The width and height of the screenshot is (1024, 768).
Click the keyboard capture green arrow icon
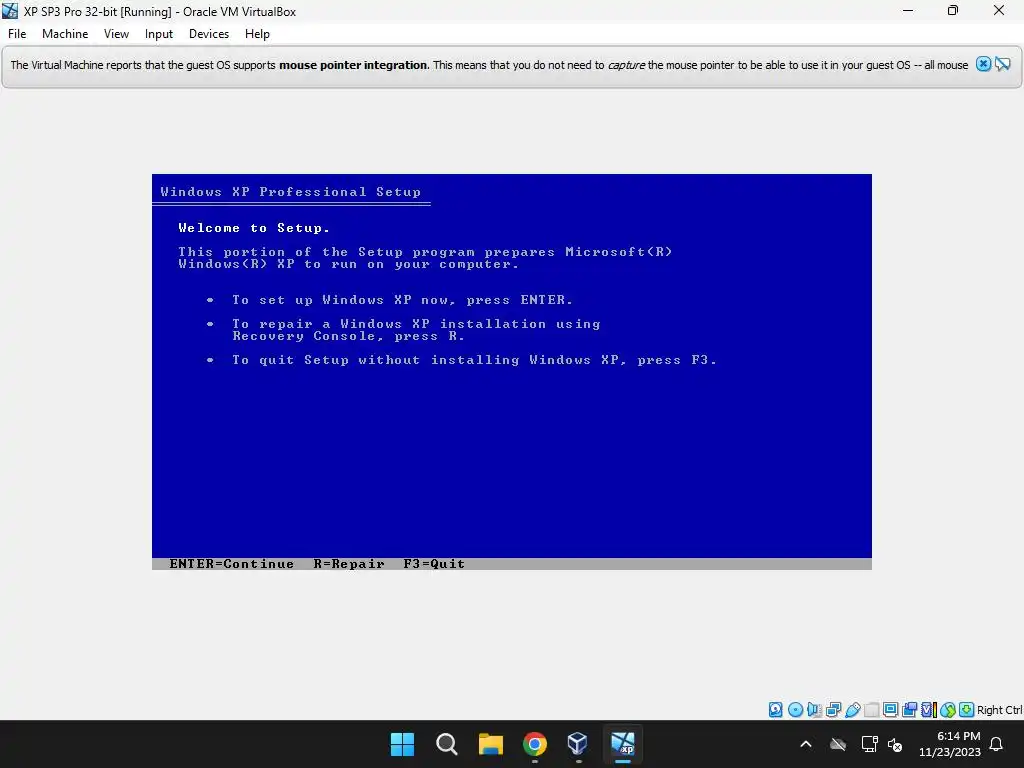coord(967,709)
